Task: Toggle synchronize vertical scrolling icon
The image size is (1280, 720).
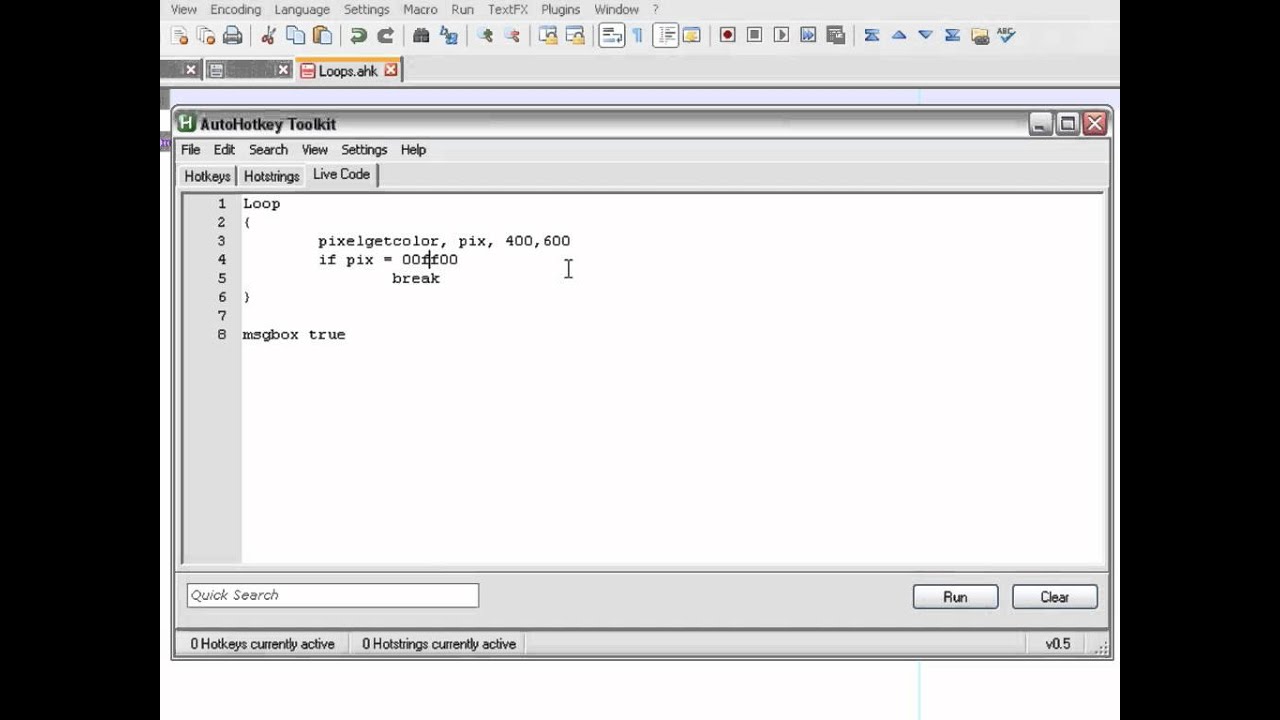Action: [548, 36]
